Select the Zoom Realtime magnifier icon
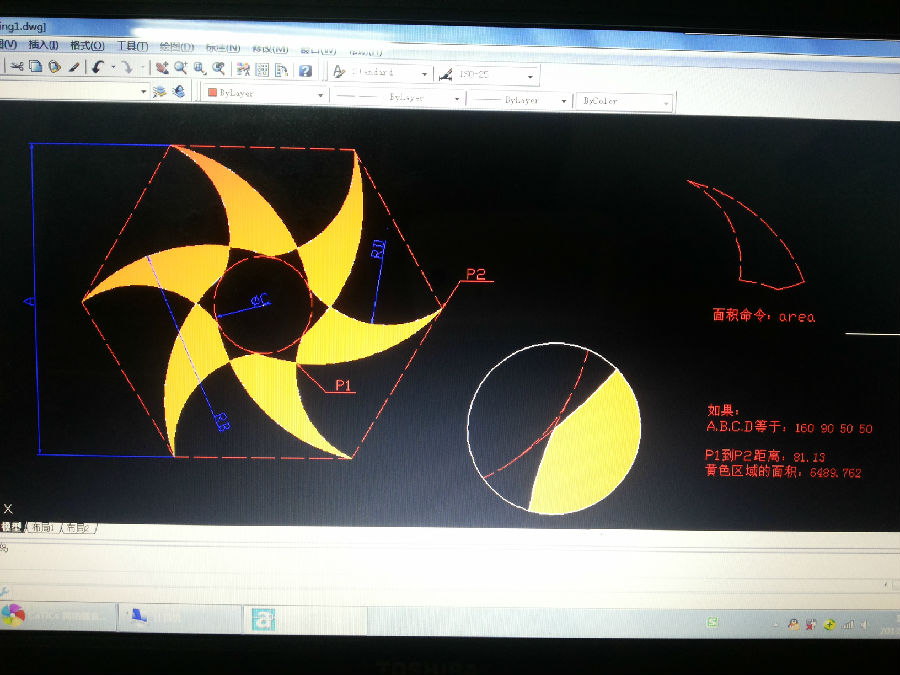Viewport: 900px width, 675px height. click(180, 68)
